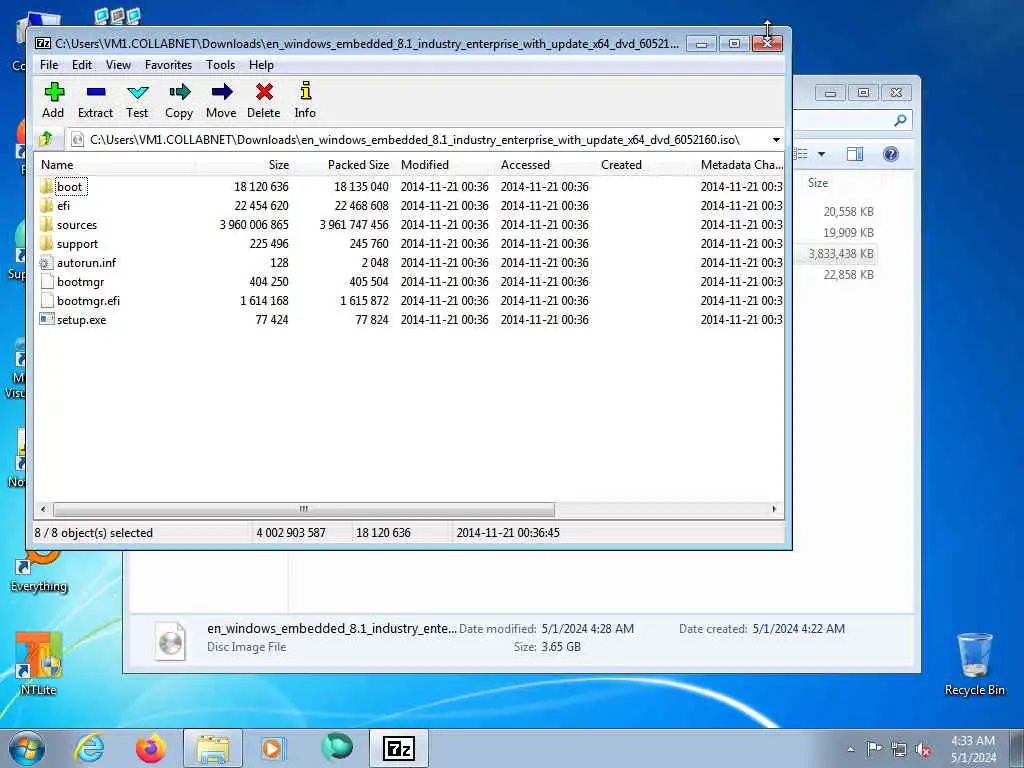Click Explorer's Size column header
Screen dimensions: 1024x768
[818, 183]
